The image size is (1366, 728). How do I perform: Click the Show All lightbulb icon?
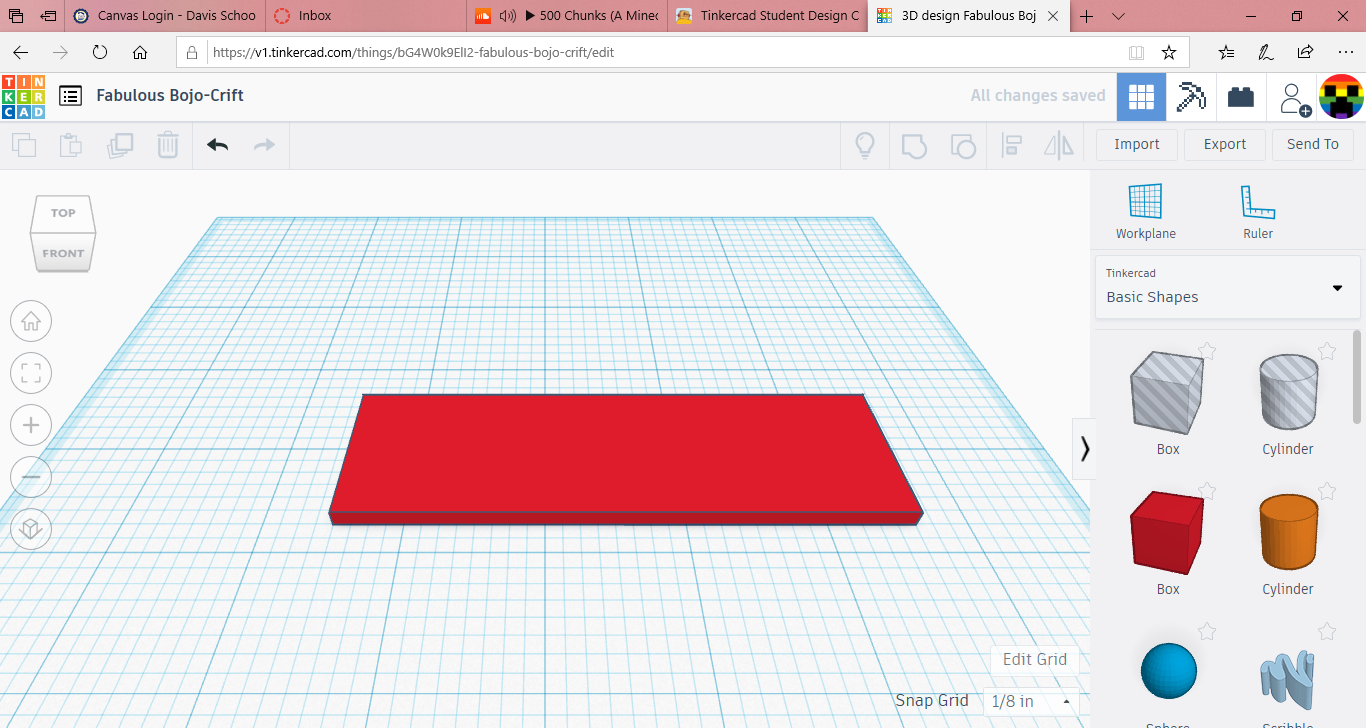[x=865, y=145]
